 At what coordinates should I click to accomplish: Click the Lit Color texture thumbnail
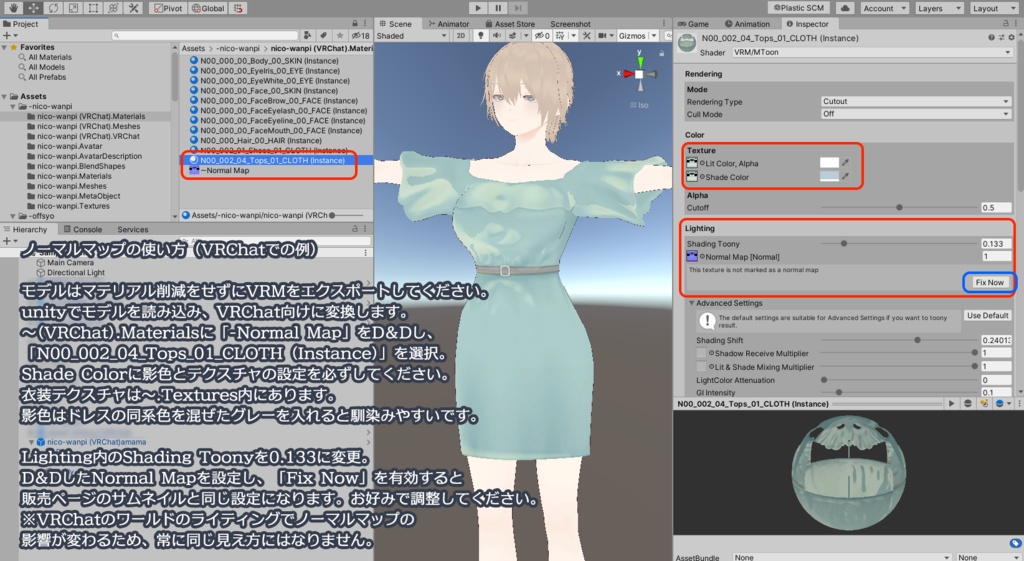[692, 163]
